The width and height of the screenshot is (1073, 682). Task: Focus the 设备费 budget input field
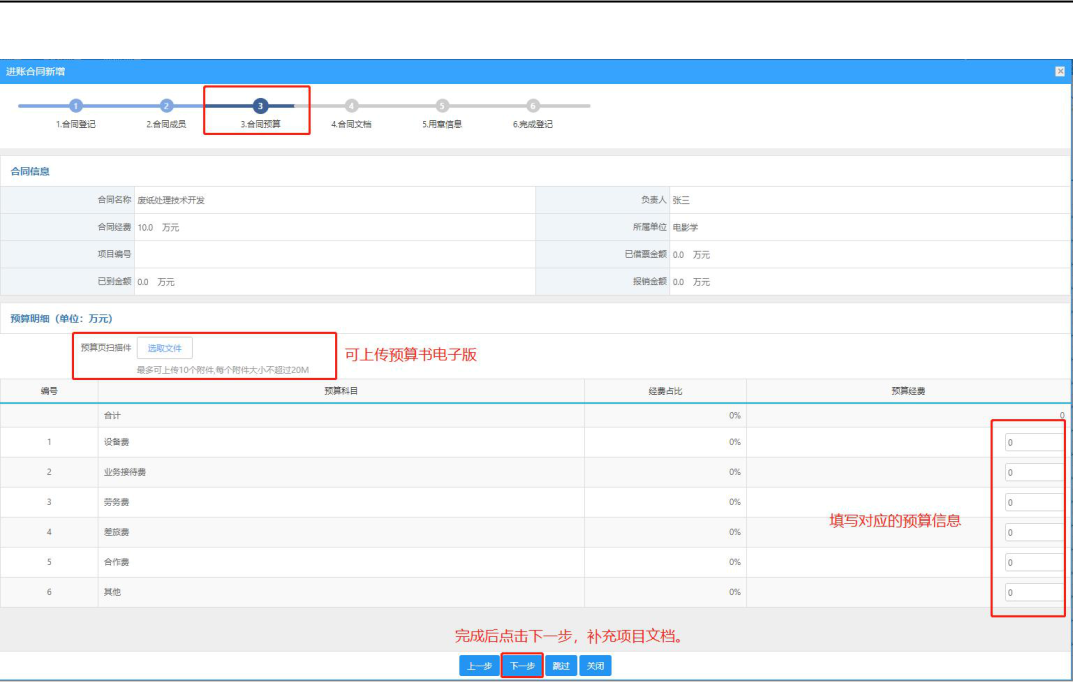1035,443
